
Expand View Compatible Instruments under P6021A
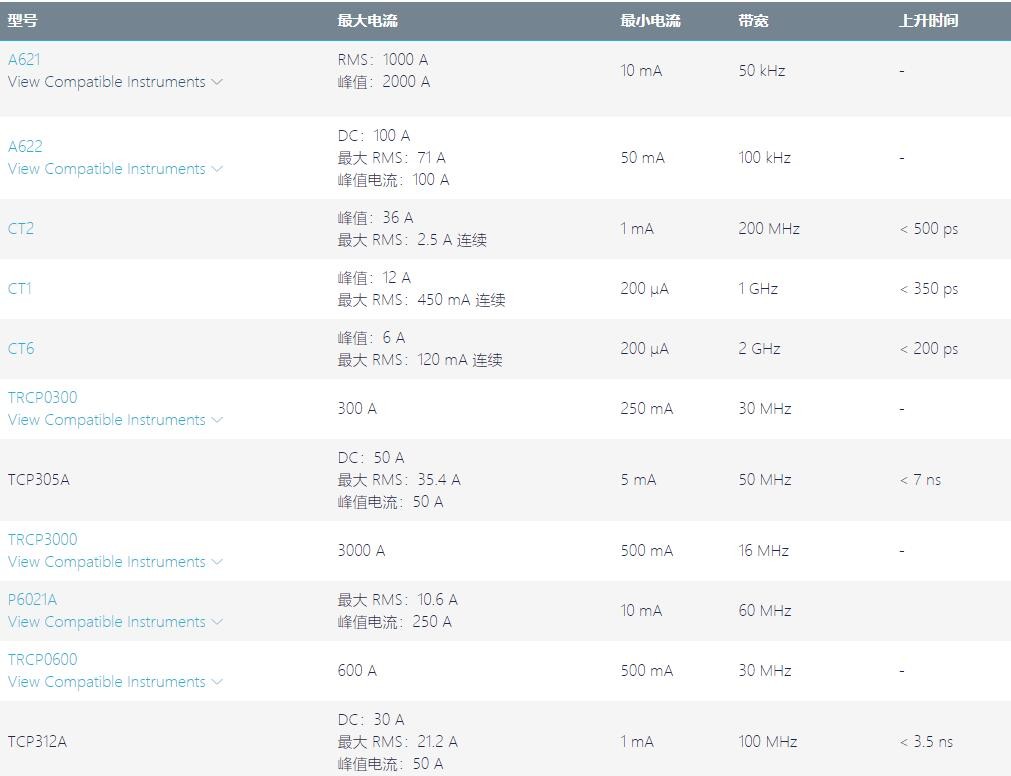point(115,622)
